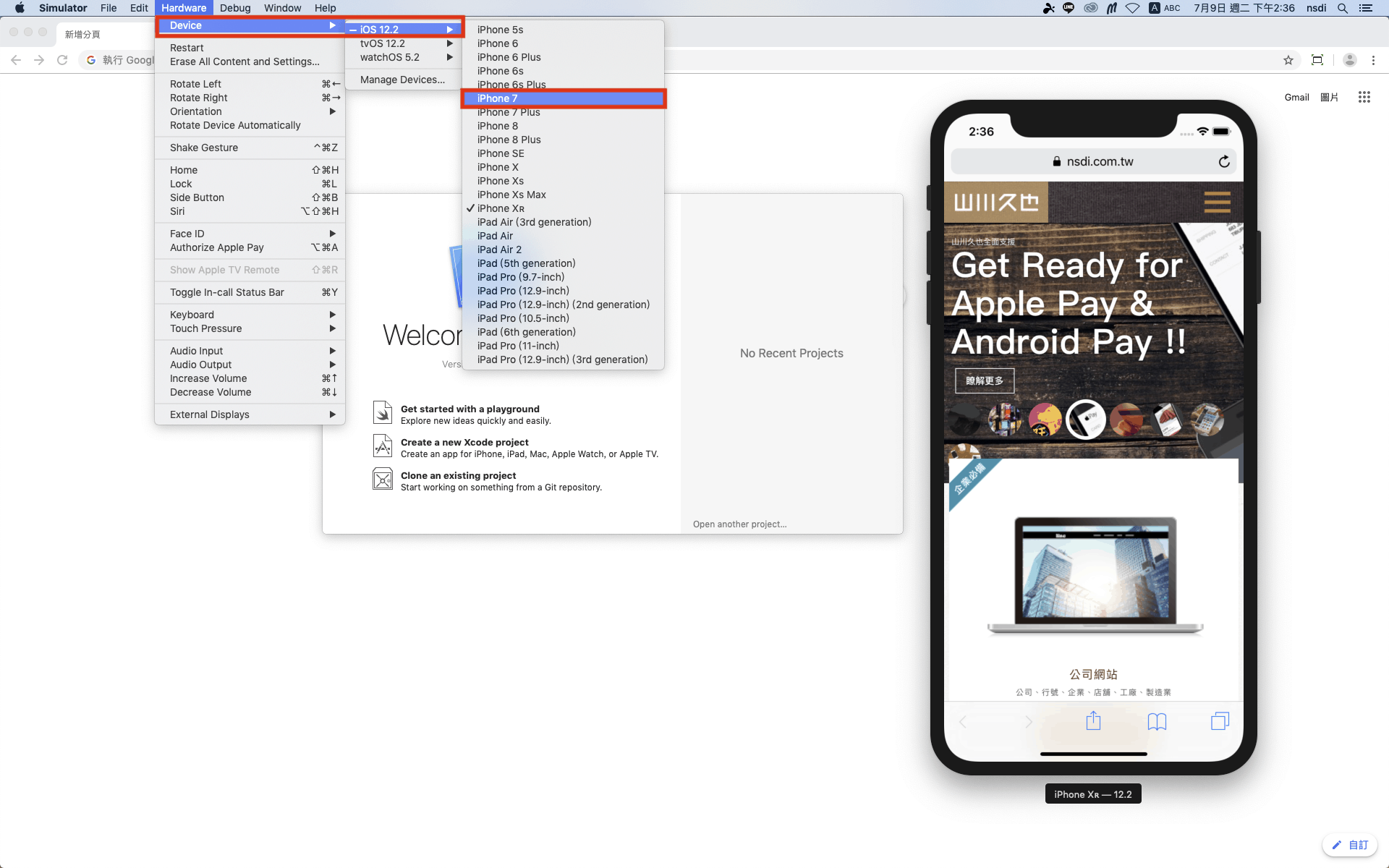1389x868 pixels.
Task: Open the Debug menu in menu bar
Action: click(x=234, y=8)
